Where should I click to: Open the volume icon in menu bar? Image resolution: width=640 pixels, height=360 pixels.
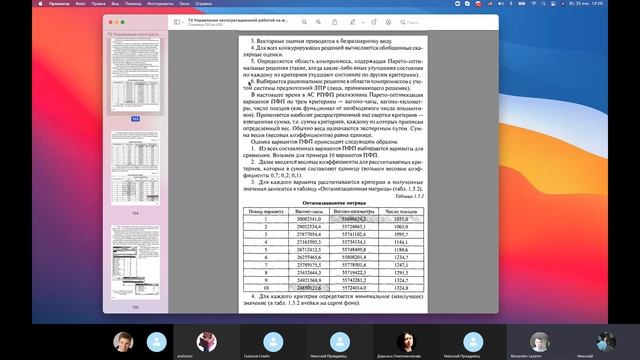click(x=501, y=4)
